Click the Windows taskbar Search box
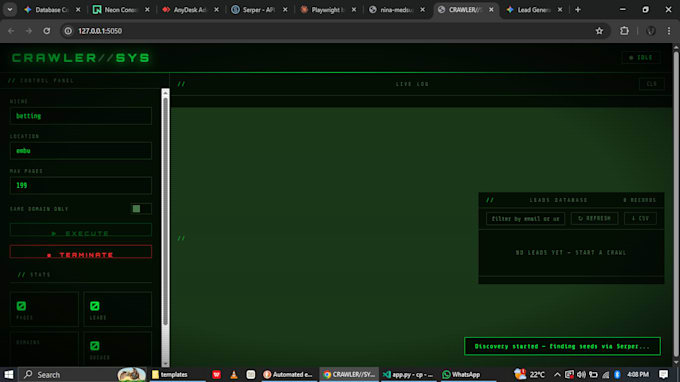680x382 pixels. (x=82, y=374)
